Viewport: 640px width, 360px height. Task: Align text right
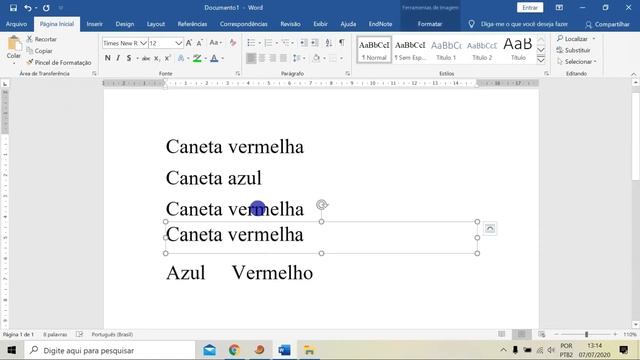pos(273,58)
